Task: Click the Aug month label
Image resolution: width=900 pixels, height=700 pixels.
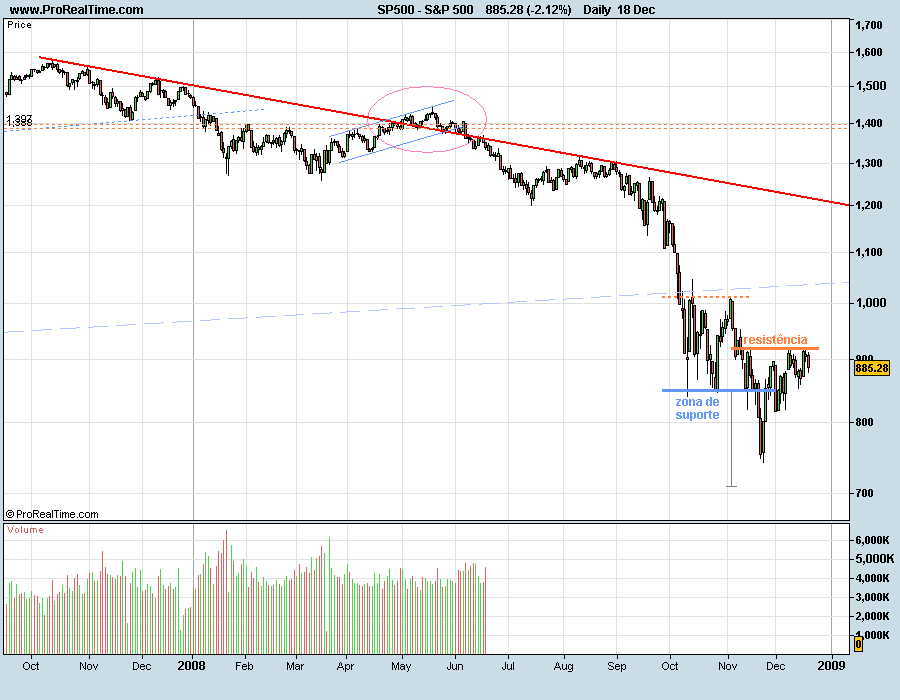Action: [563, 666]
